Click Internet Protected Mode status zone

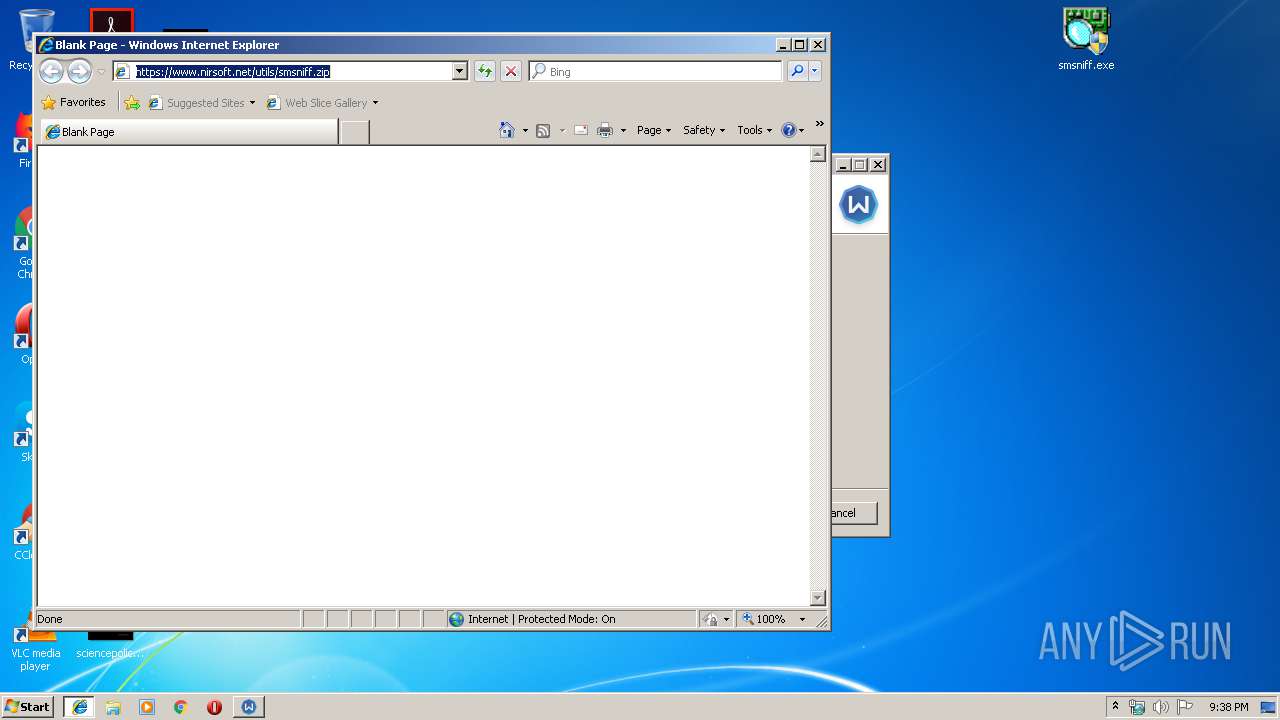click(x=571, y=619)
